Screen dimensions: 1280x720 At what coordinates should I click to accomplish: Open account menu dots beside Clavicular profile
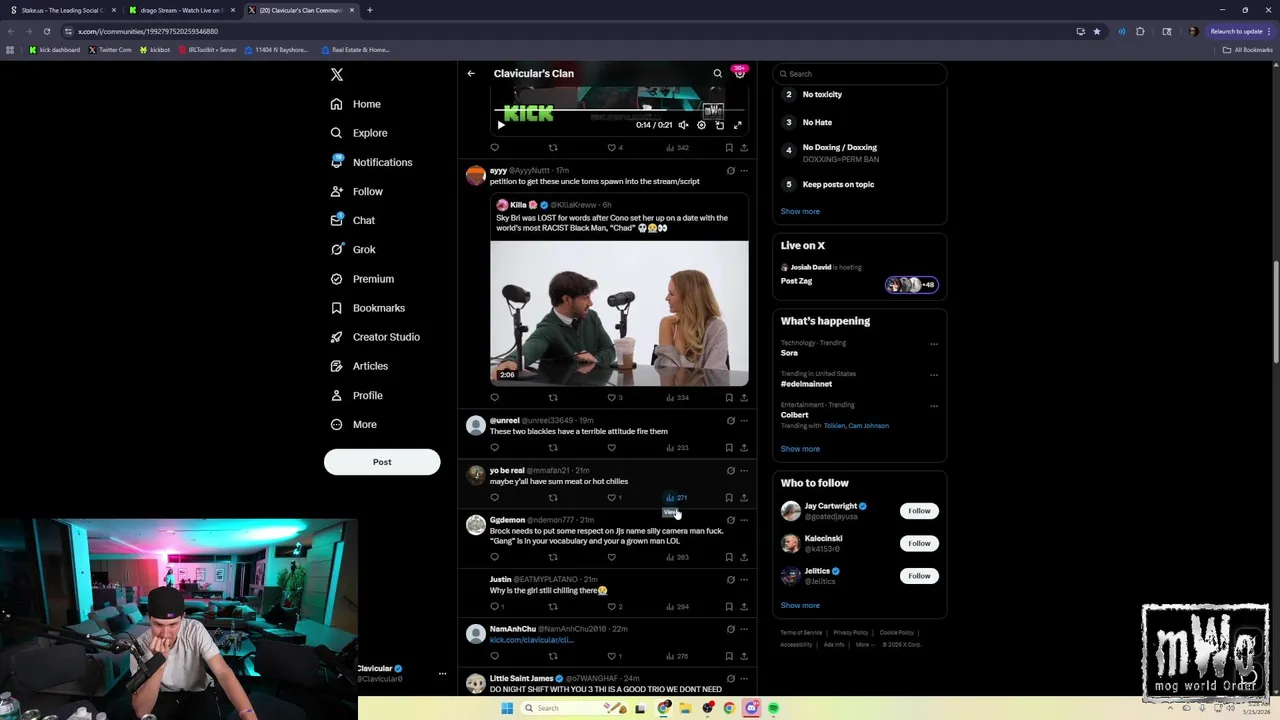coord(442,673)
